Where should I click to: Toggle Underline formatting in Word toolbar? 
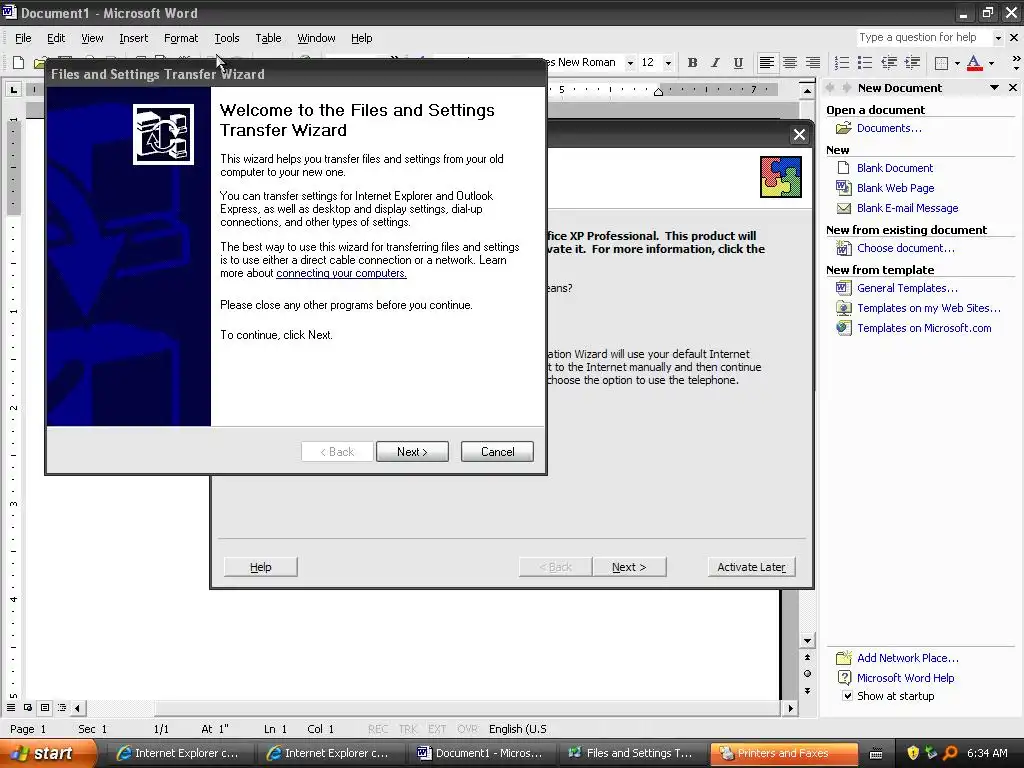[738, 63]
